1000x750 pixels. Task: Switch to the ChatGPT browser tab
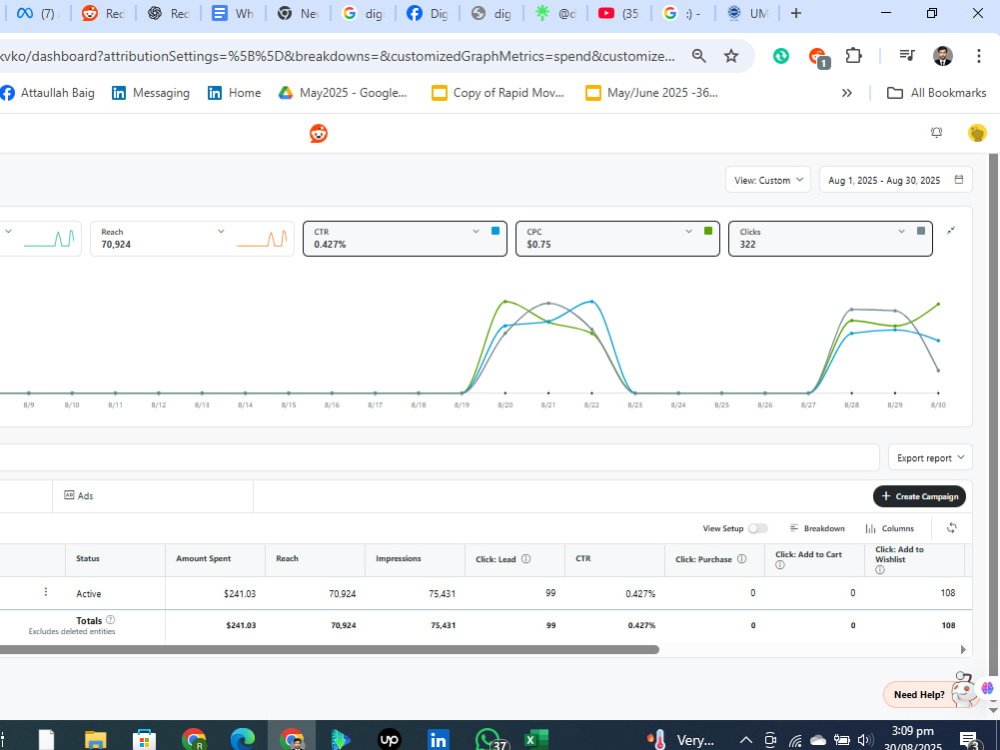[168, 13]
